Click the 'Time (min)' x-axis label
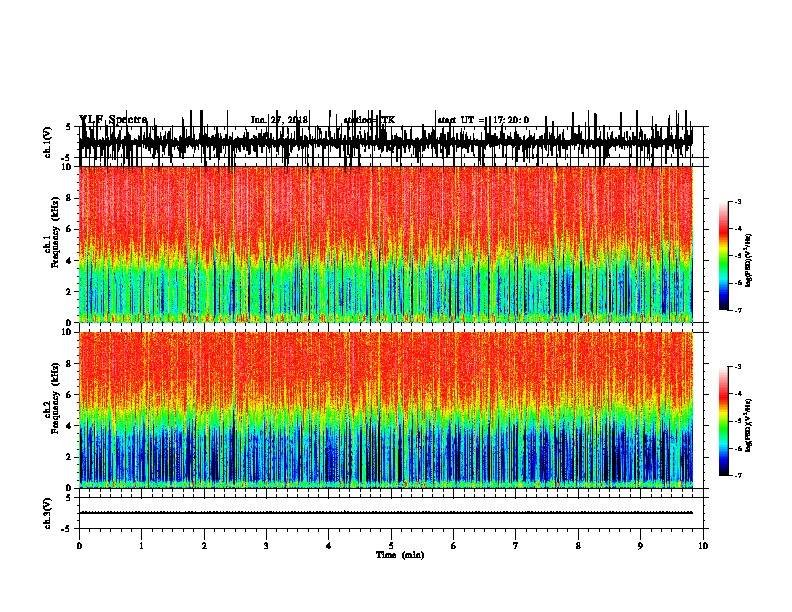 pos(400,555)
